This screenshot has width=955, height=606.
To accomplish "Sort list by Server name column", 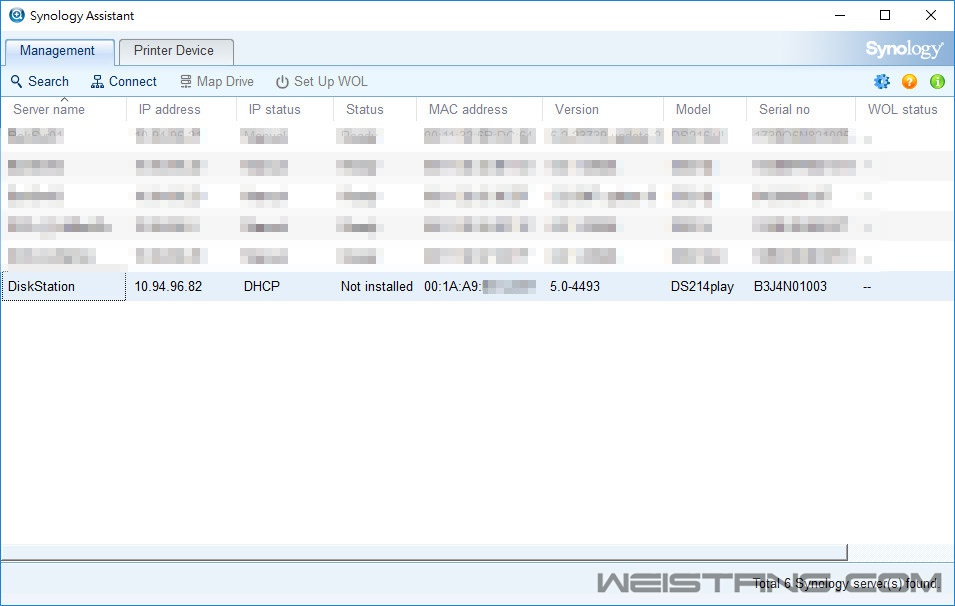I will [x=49, y=110].
